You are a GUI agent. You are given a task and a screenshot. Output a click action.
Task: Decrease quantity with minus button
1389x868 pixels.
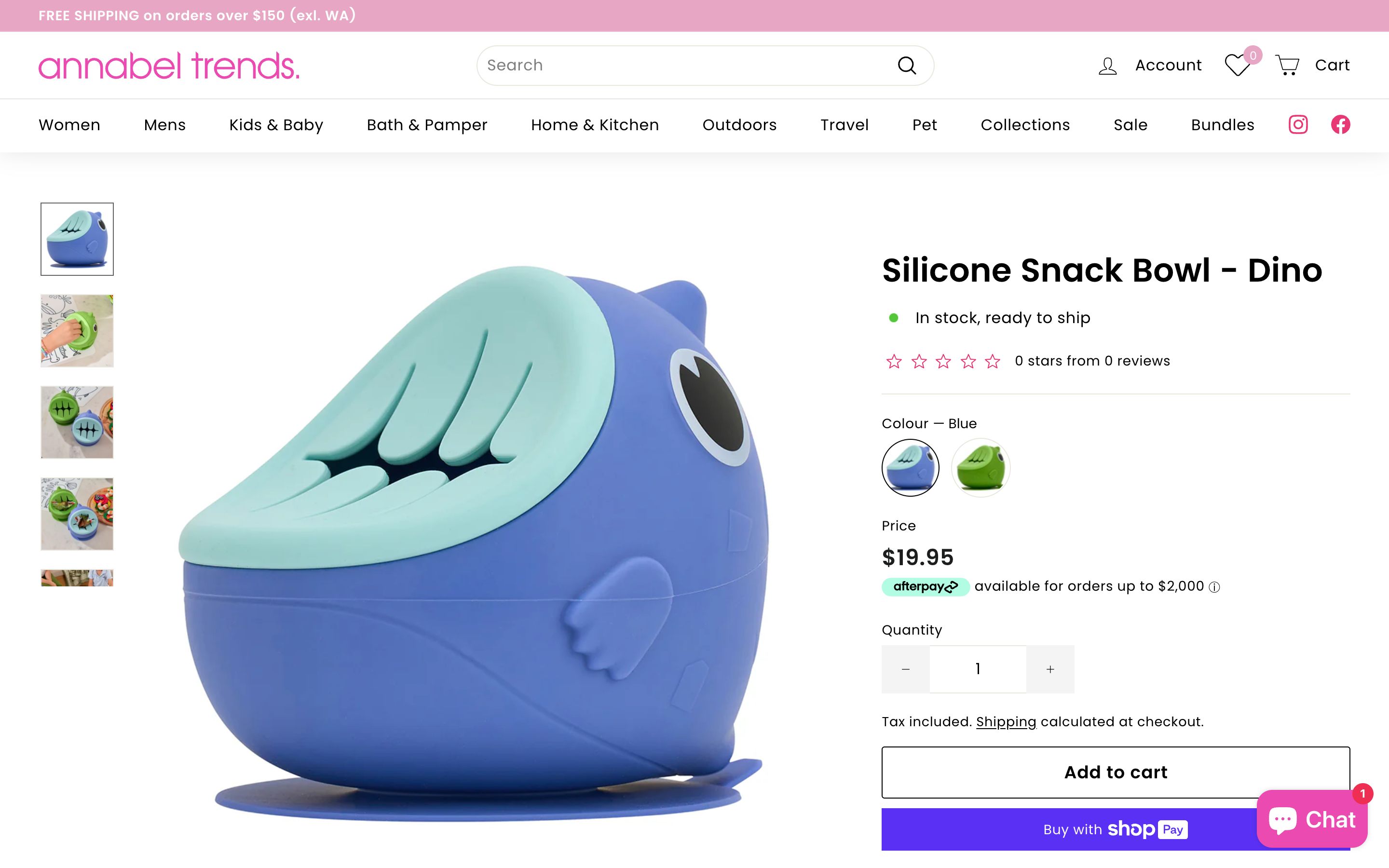906,669
